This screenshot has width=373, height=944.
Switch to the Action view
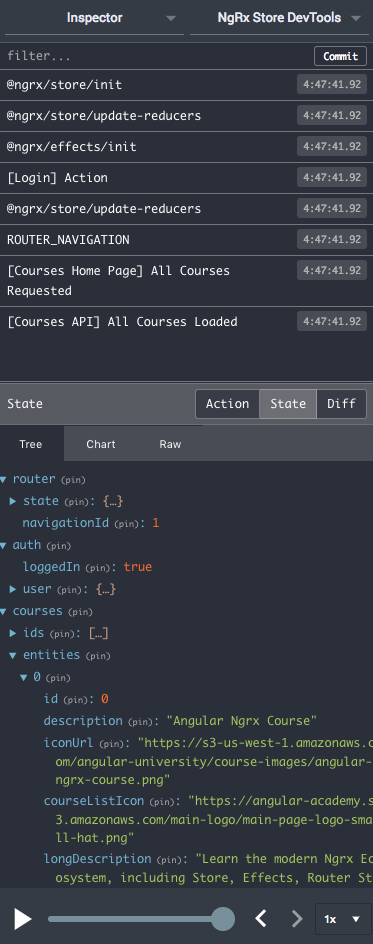227,403
